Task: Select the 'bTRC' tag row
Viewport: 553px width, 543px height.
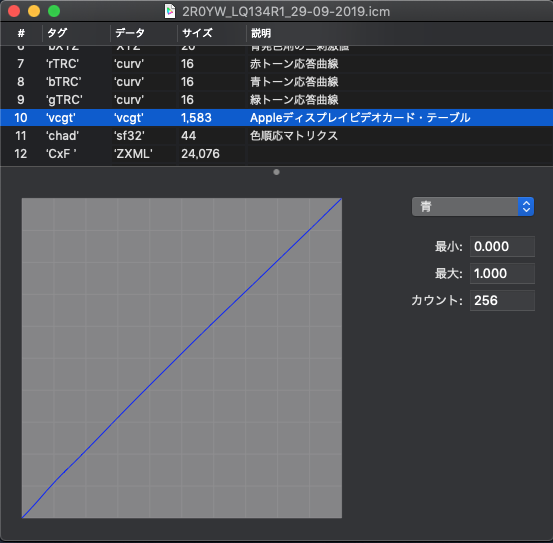Action: [276, 82]
